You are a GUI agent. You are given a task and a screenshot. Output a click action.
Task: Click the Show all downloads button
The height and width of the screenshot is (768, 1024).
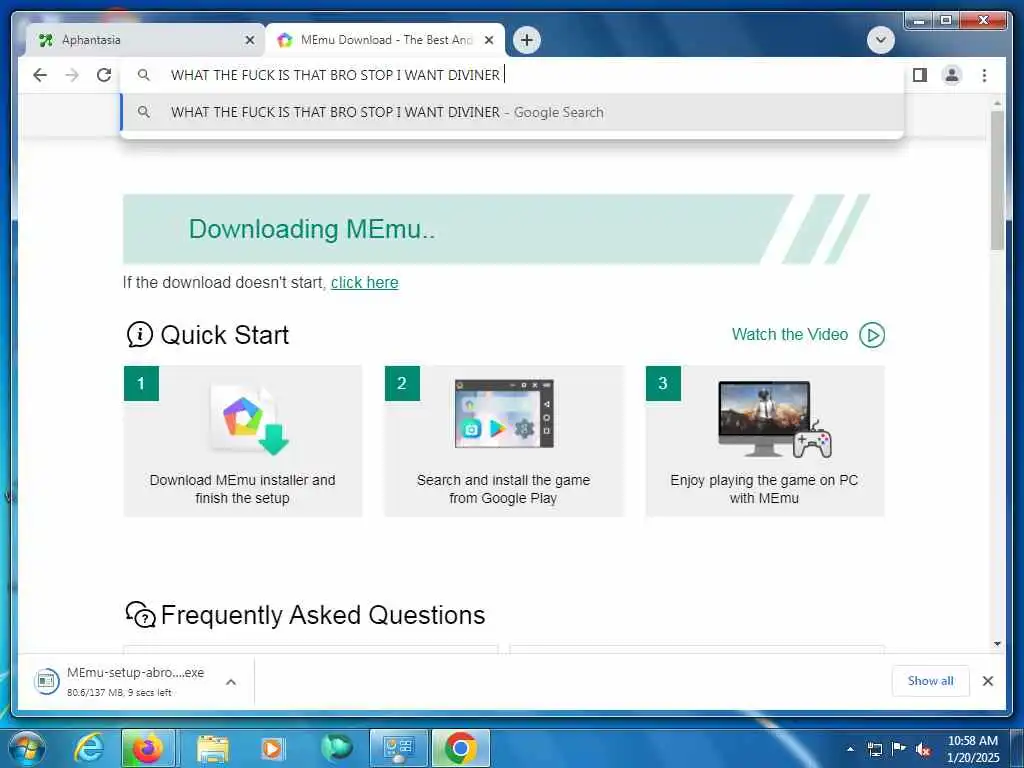tap(930, 681)
